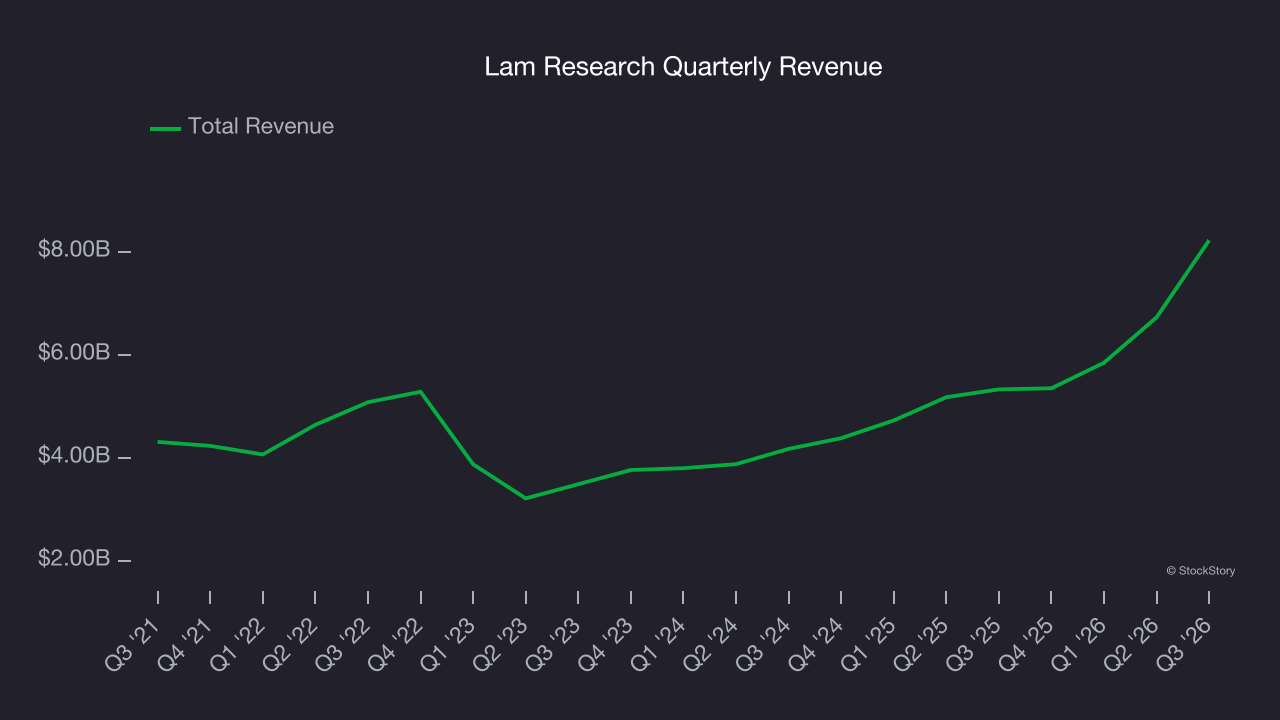Image resolution: width=1280 pixels, height=720 pixels.
Task: Click the Q3 '25 x-axis label
Action: 975,643
